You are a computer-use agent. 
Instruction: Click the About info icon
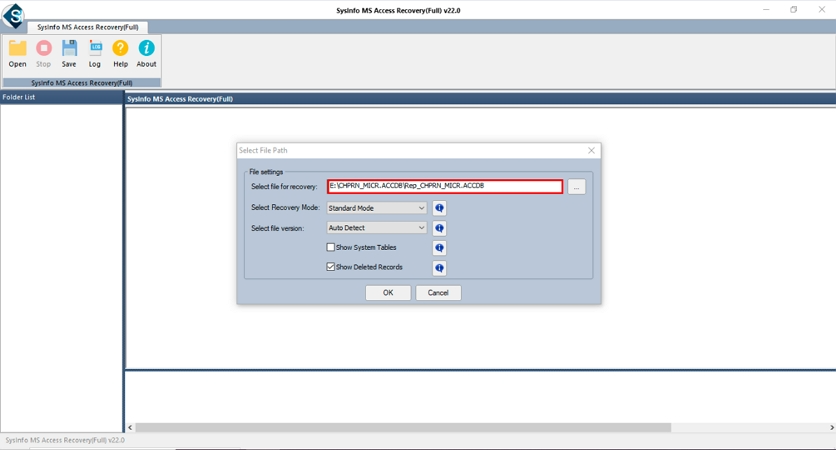pyautogui.click(x=146, y=49)
